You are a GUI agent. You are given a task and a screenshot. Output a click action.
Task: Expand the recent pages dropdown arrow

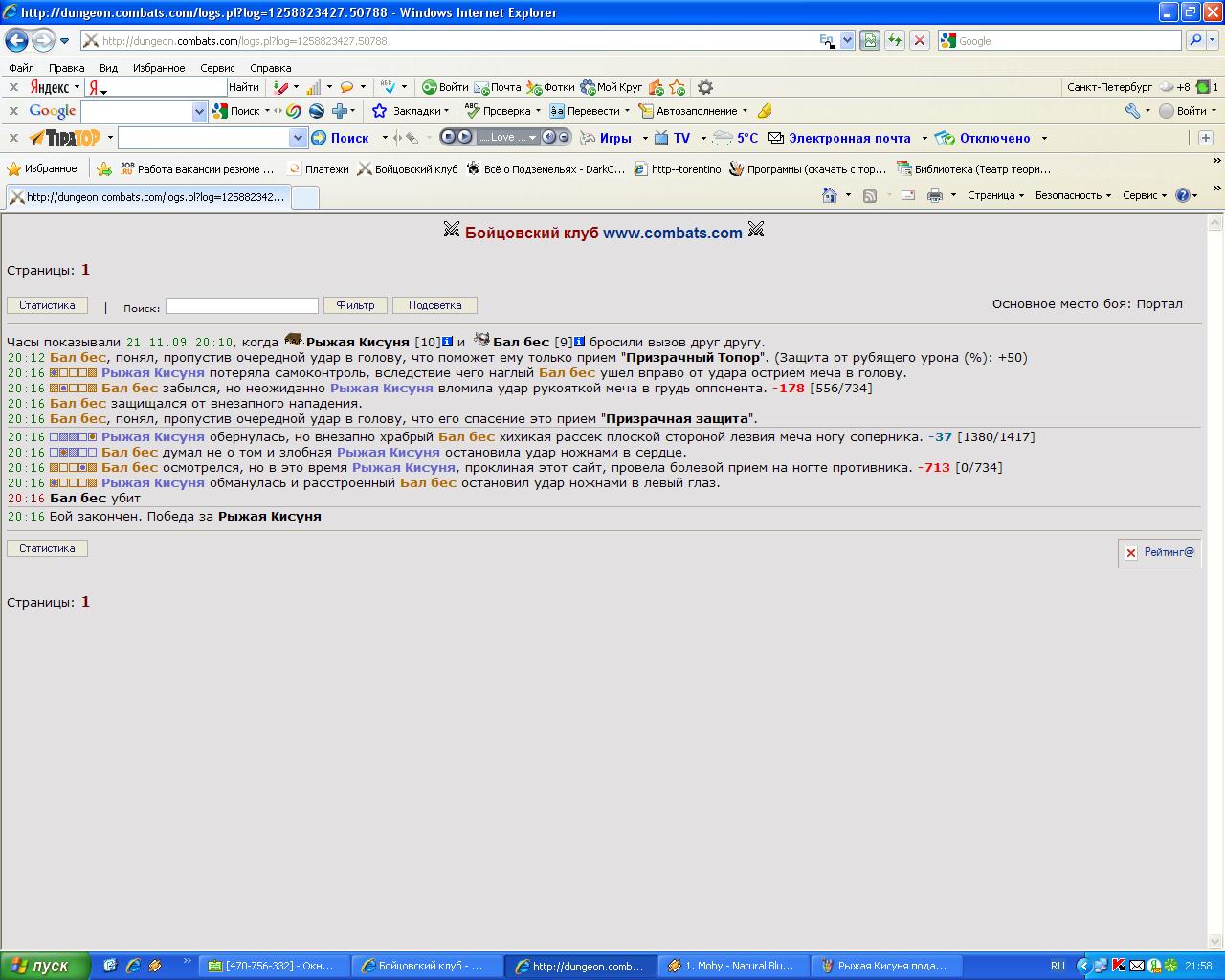65,40
